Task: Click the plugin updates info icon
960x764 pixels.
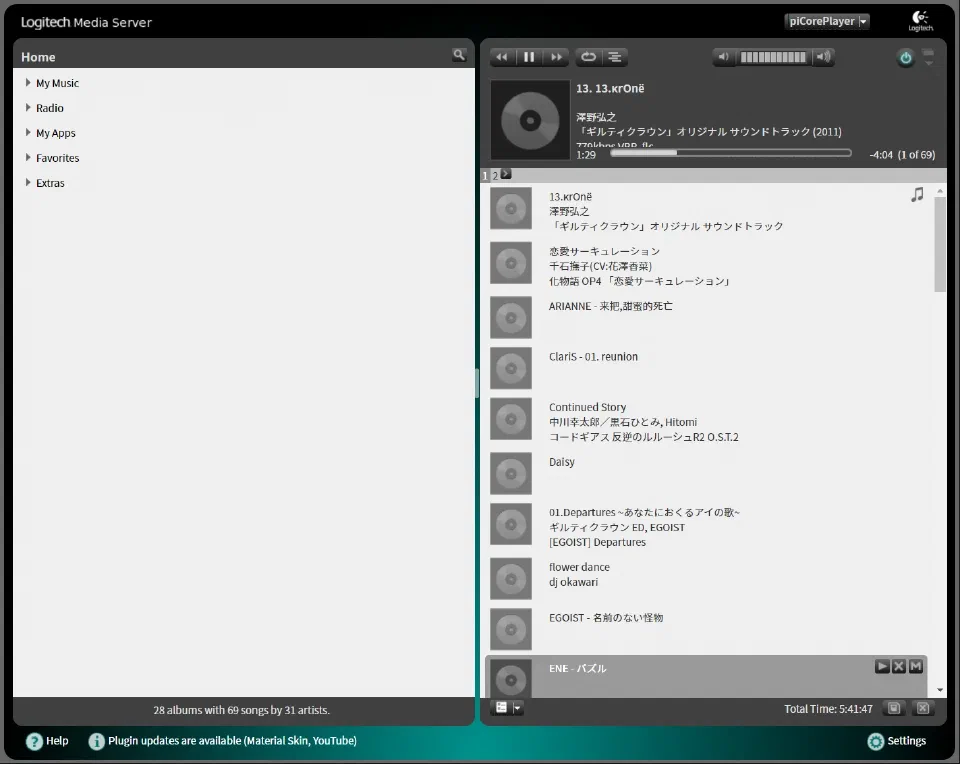Action: (96, 741)
